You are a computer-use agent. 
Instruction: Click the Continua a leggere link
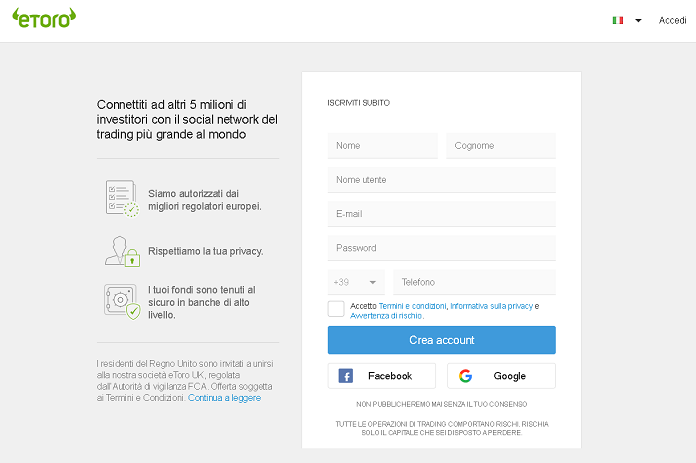(224, 398)
